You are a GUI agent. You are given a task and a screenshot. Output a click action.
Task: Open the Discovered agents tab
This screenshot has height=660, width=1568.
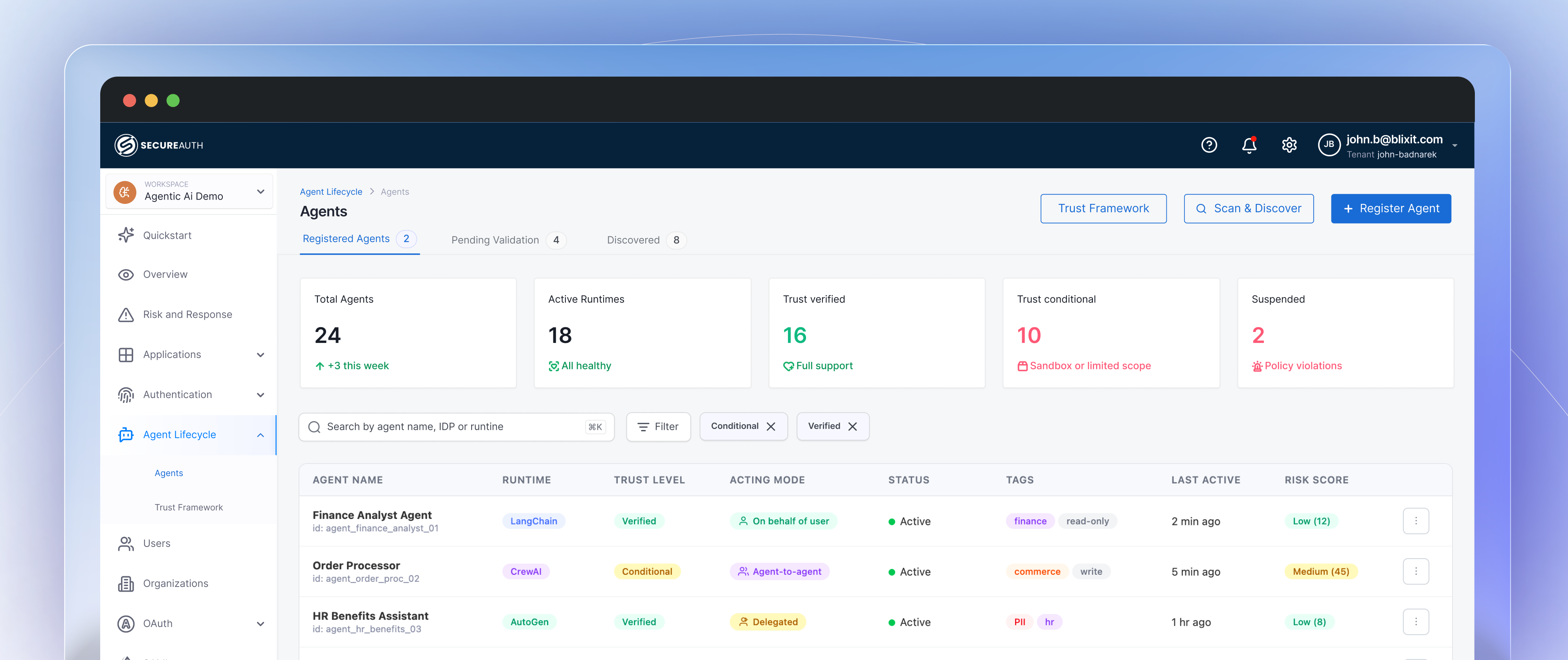click(x=633, y=240)
